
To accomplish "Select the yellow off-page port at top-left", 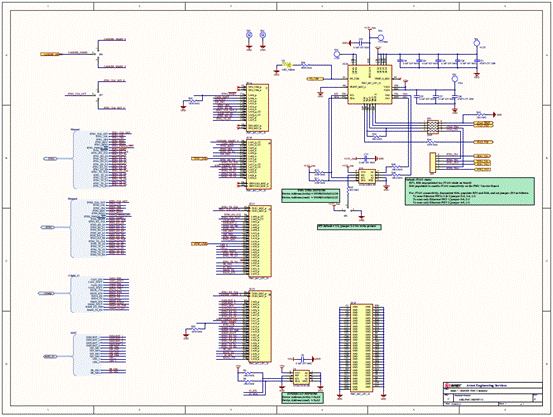I will tap(49, 54).
